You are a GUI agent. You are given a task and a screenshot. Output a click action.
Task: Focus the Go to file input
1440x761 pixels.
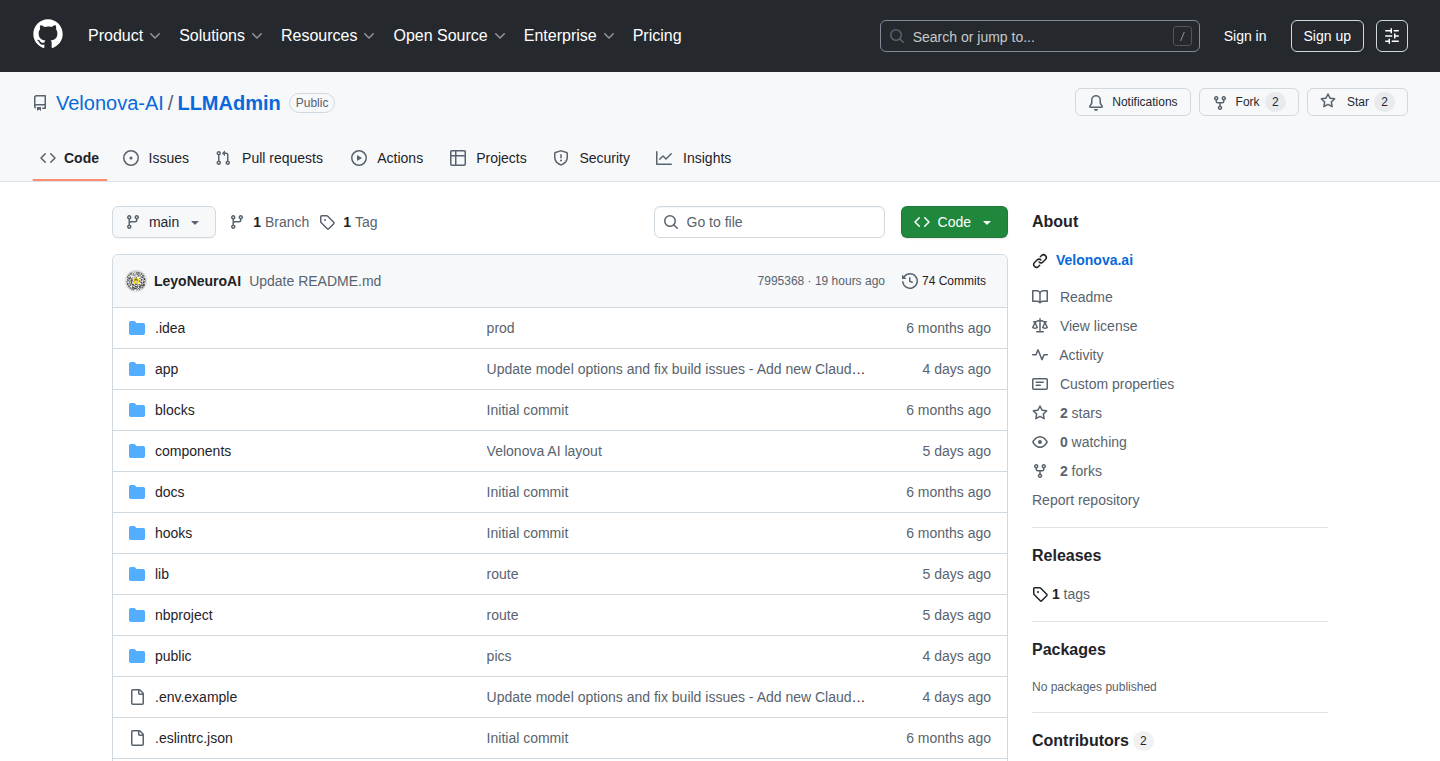point(769,222)
